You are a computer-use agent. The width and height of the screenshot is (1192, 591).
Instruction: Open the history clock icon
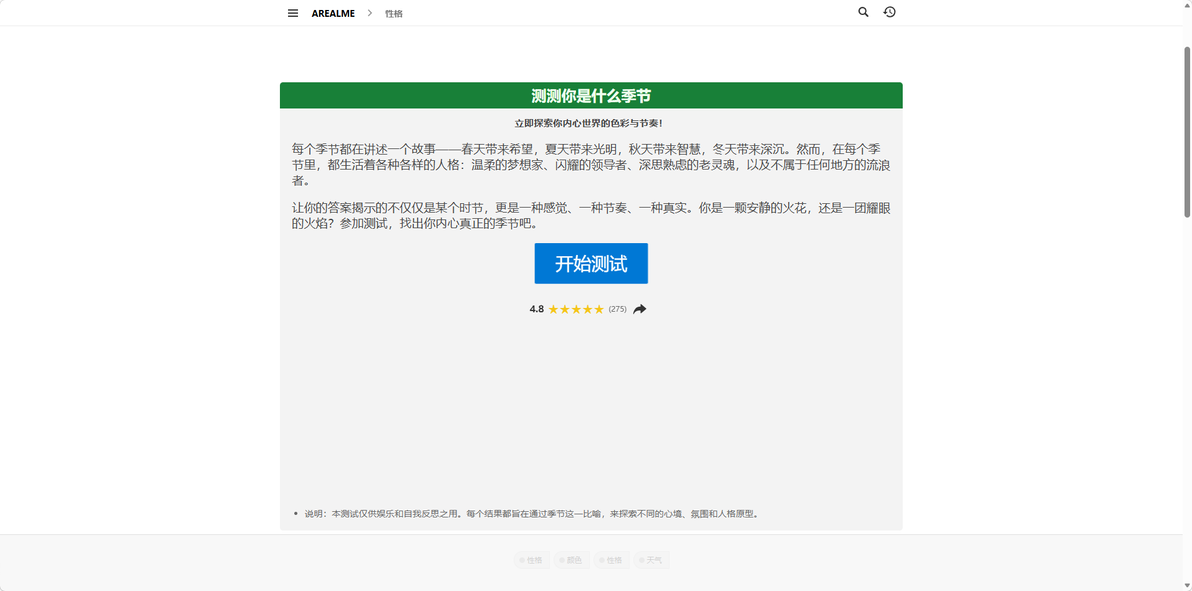tap(889, 12)
